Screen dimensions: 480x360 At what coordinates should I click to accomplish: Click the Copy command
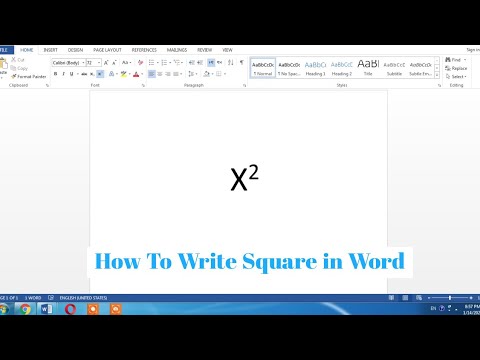coord(19,68)
